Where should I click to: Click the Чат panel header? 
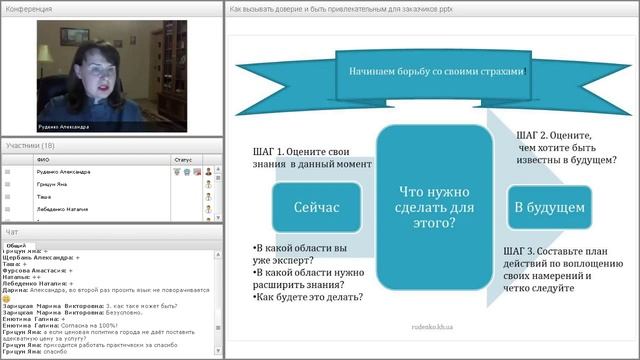[112, 232]
